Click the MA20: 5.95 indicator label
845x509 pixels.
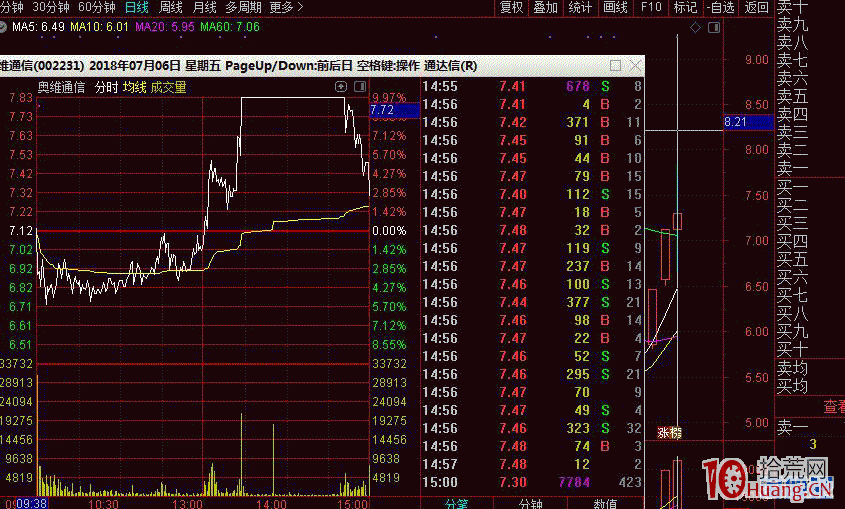coord(164,26)
